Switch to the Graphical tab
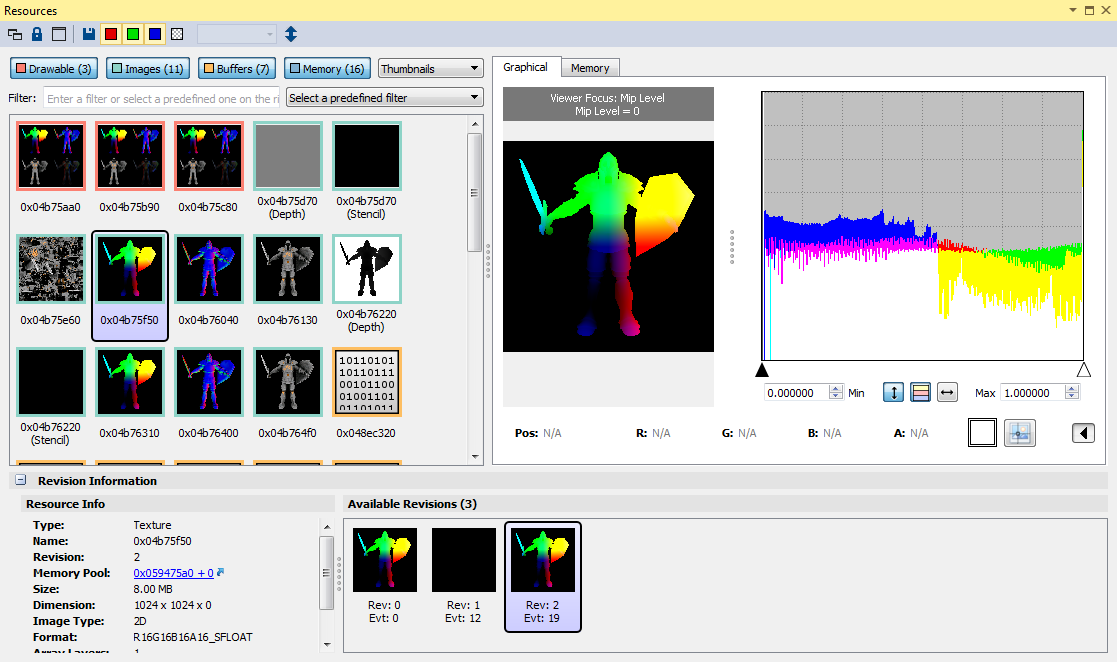1117x662 pixels. pos(525,67)
